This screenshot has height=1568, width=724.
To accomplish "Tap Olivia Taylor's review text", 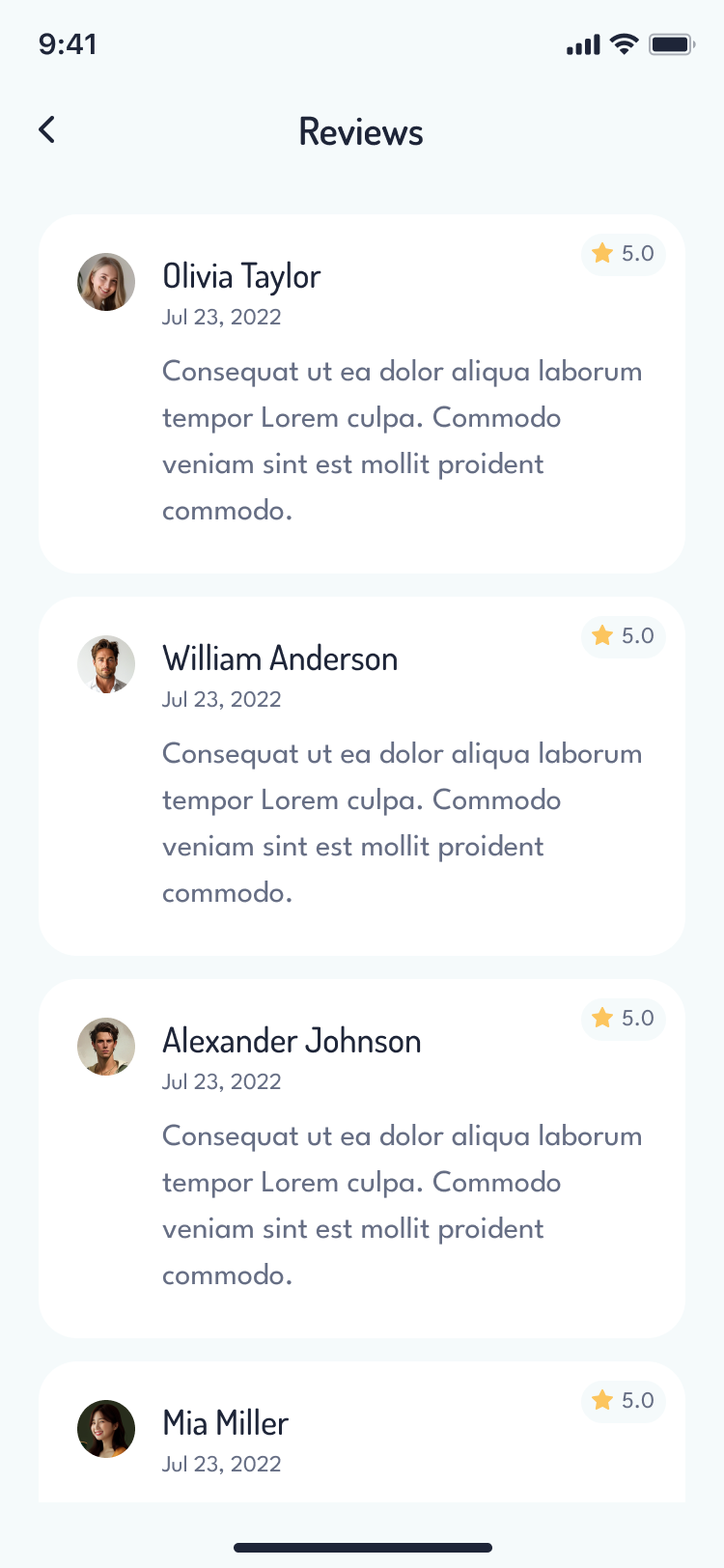I will pyautogui.click(x=402, y=440).
